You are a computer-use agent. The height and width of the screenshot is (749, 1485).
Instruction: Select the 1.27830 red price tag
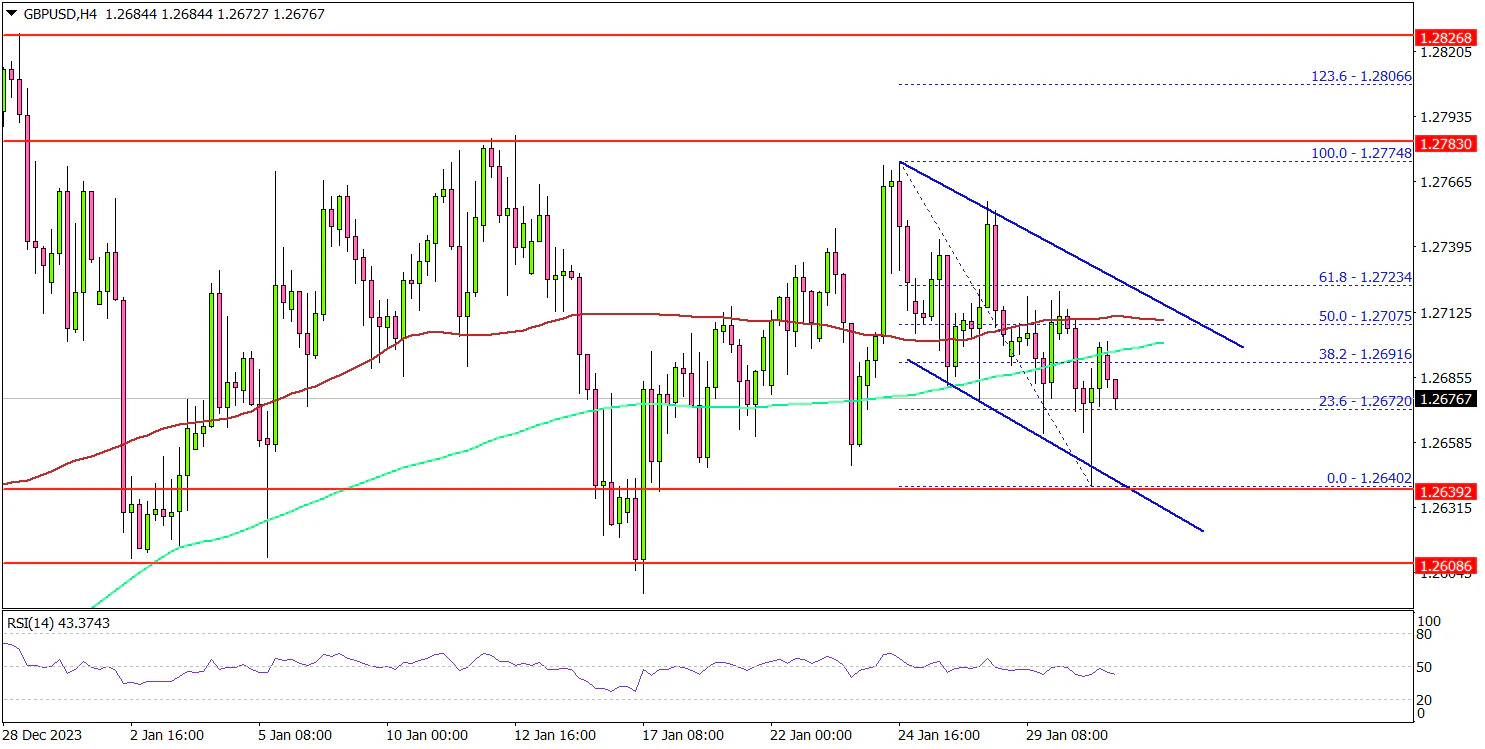pos(1445,144)
